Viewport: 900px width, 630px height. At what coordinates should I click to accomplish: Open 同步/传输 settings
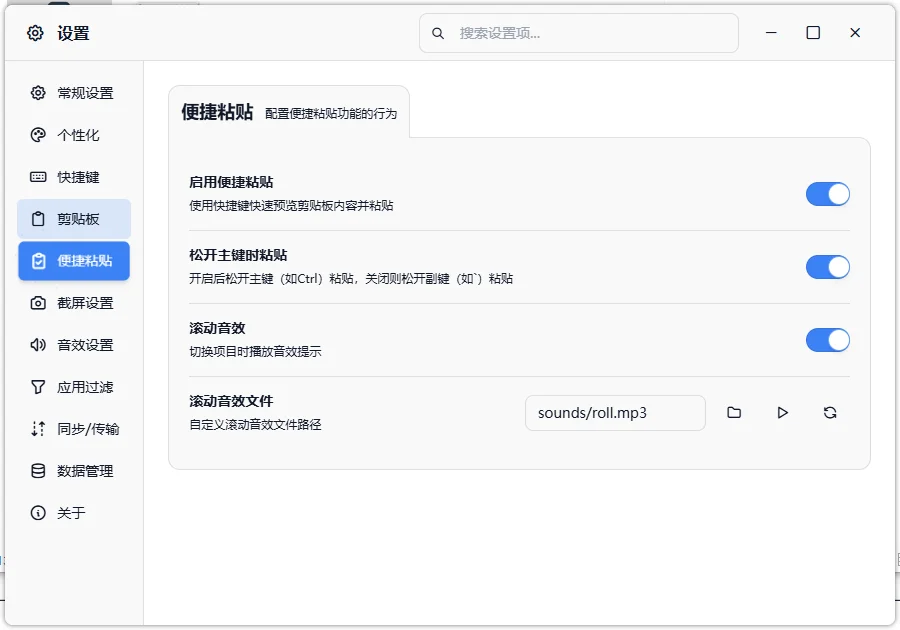74,429
